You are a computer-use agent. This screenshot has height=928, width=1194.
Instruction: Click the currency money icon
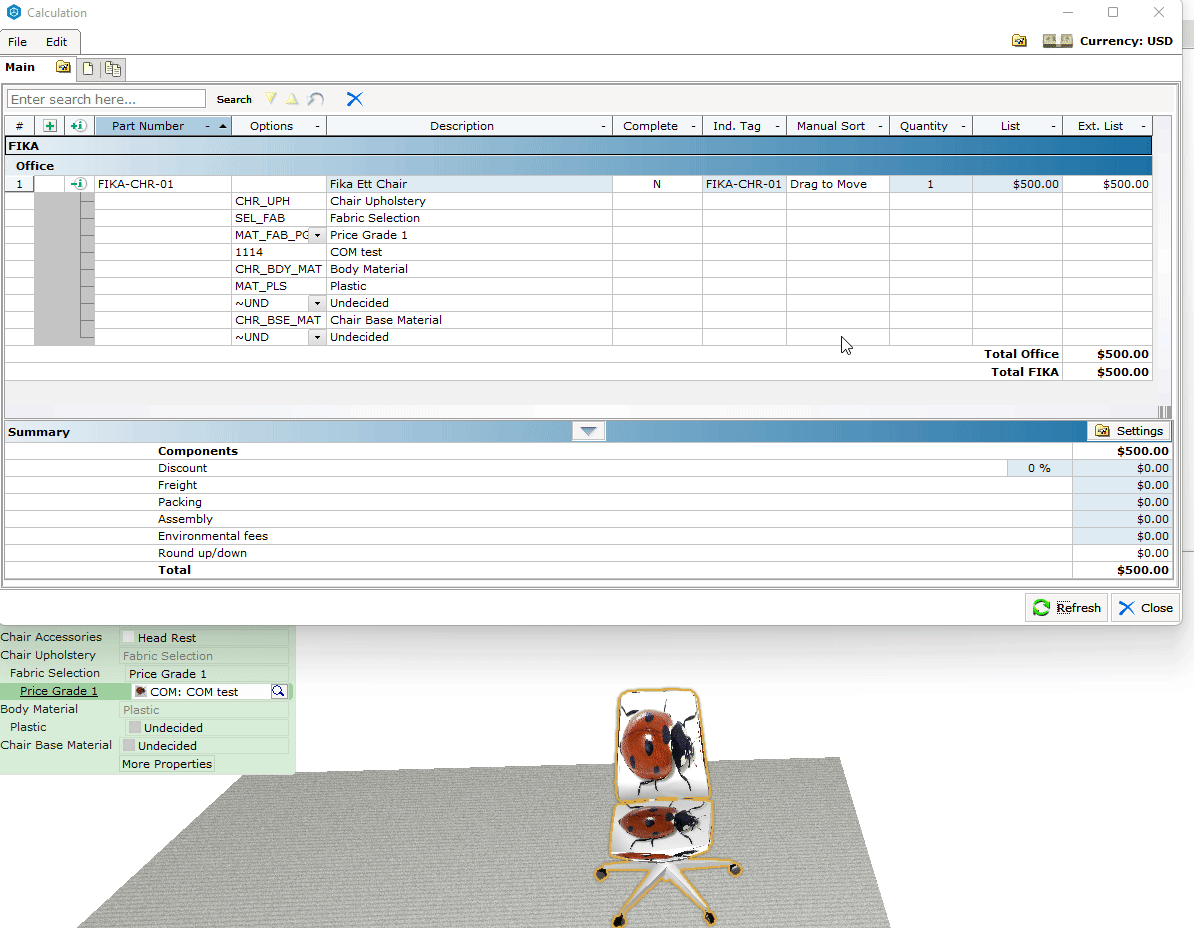click(x=1057, y=40)
